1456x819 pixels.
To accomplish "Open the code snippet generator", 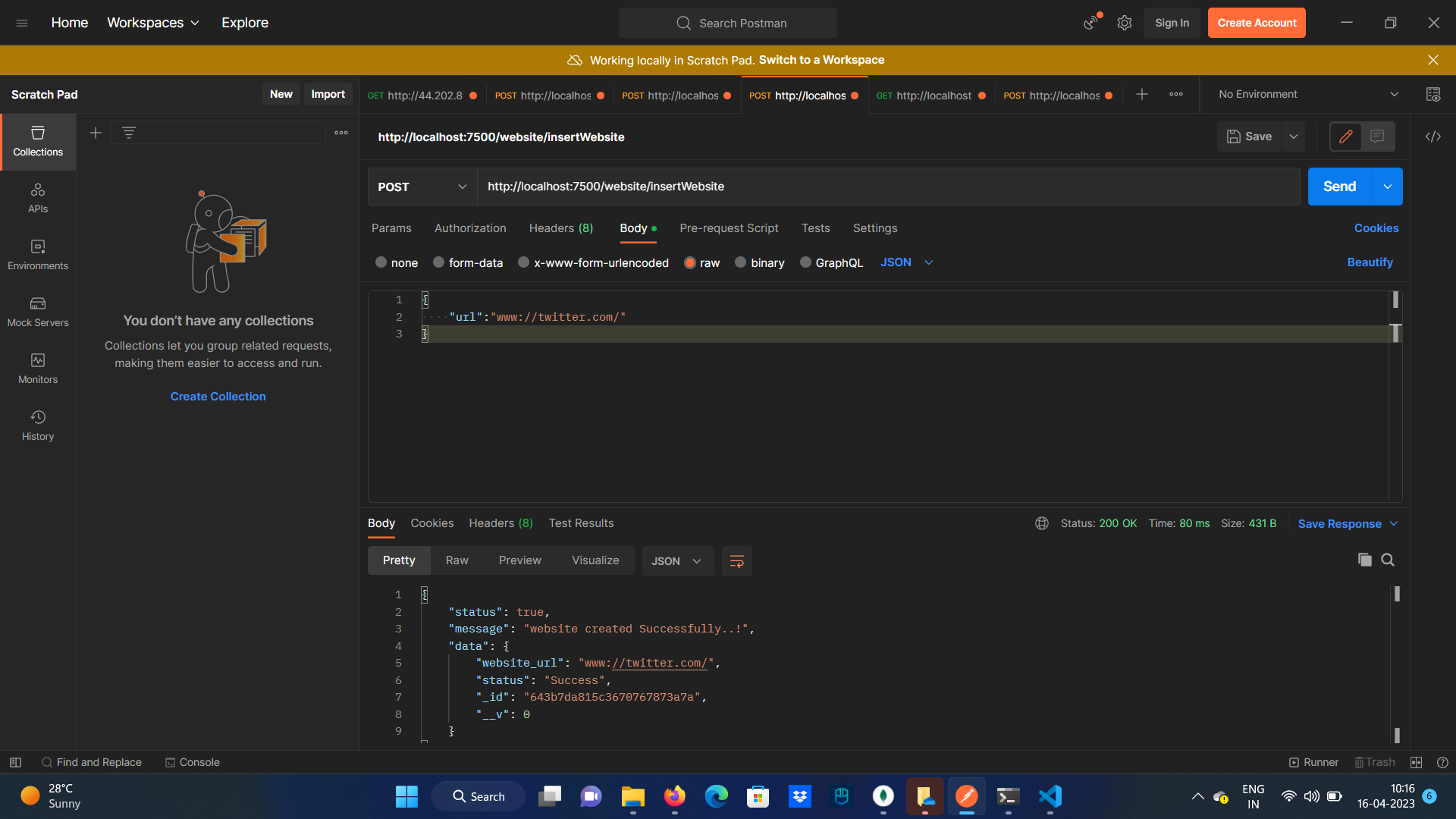I will click(x=1433, y=136).
